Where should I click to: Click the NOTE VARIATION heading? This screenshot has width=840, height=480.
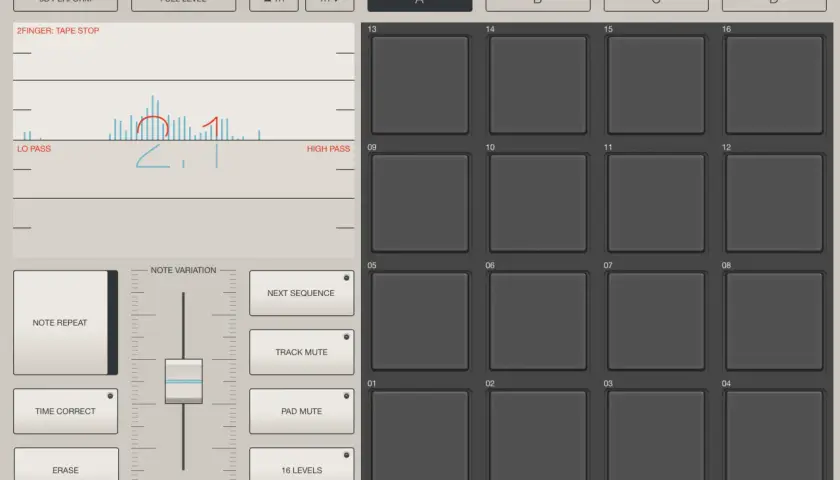pyautogui.click(x=183, y=270)
